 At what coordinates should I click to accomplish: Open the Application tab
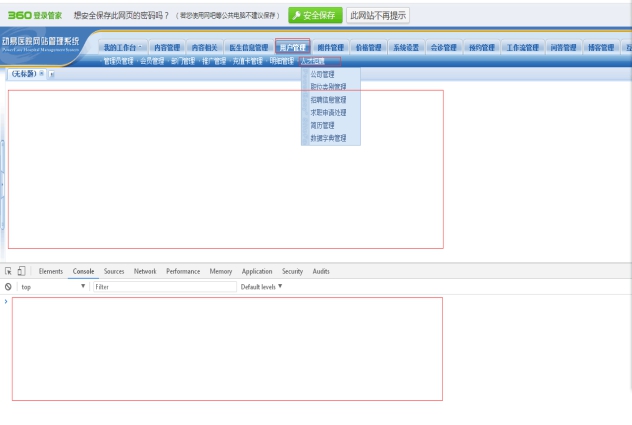coord(257,271)
